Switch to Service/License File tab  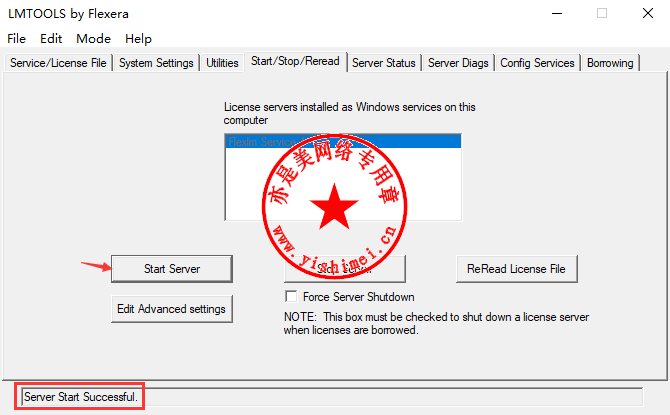58,63
